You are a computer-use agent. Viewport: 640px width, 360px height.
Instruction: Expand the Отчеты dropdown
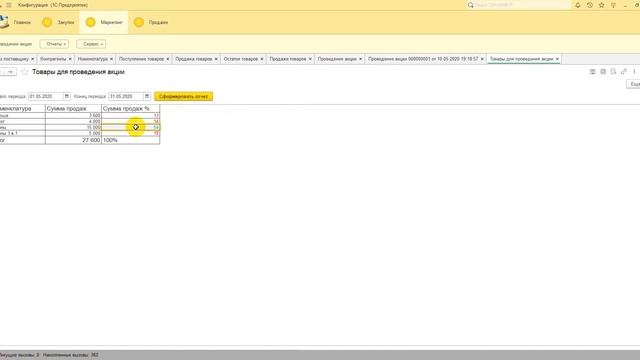click(x=54, y=44)
